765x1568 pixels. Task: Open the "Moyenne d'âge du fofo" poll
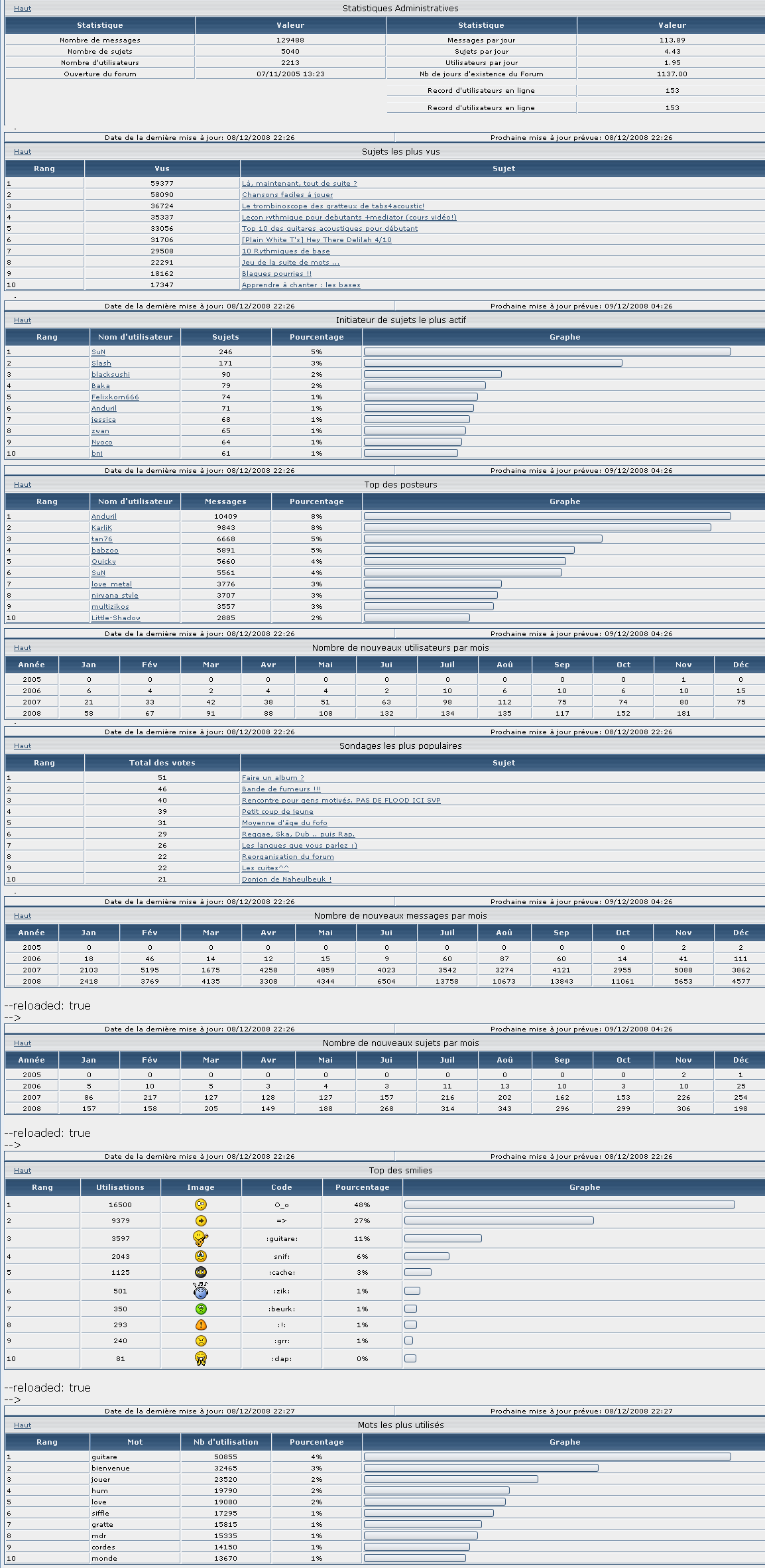(x=284, y=823)
